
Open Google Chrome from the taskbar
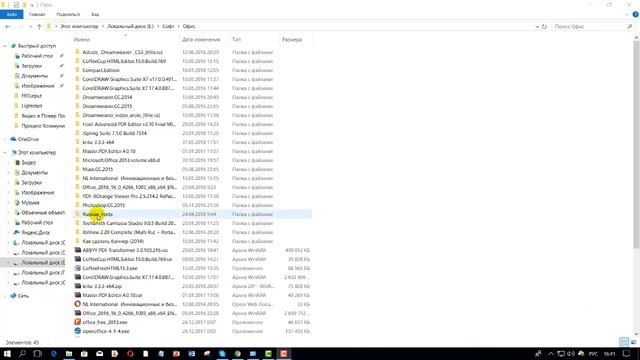click(x=238, y=353)
